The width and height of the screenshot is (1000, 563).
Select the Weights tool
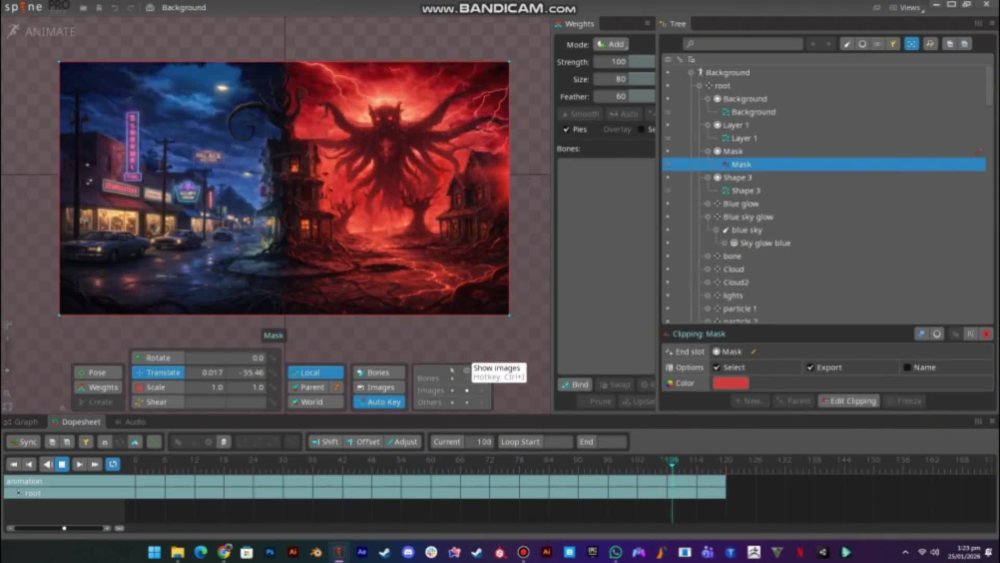pos(98,387)
